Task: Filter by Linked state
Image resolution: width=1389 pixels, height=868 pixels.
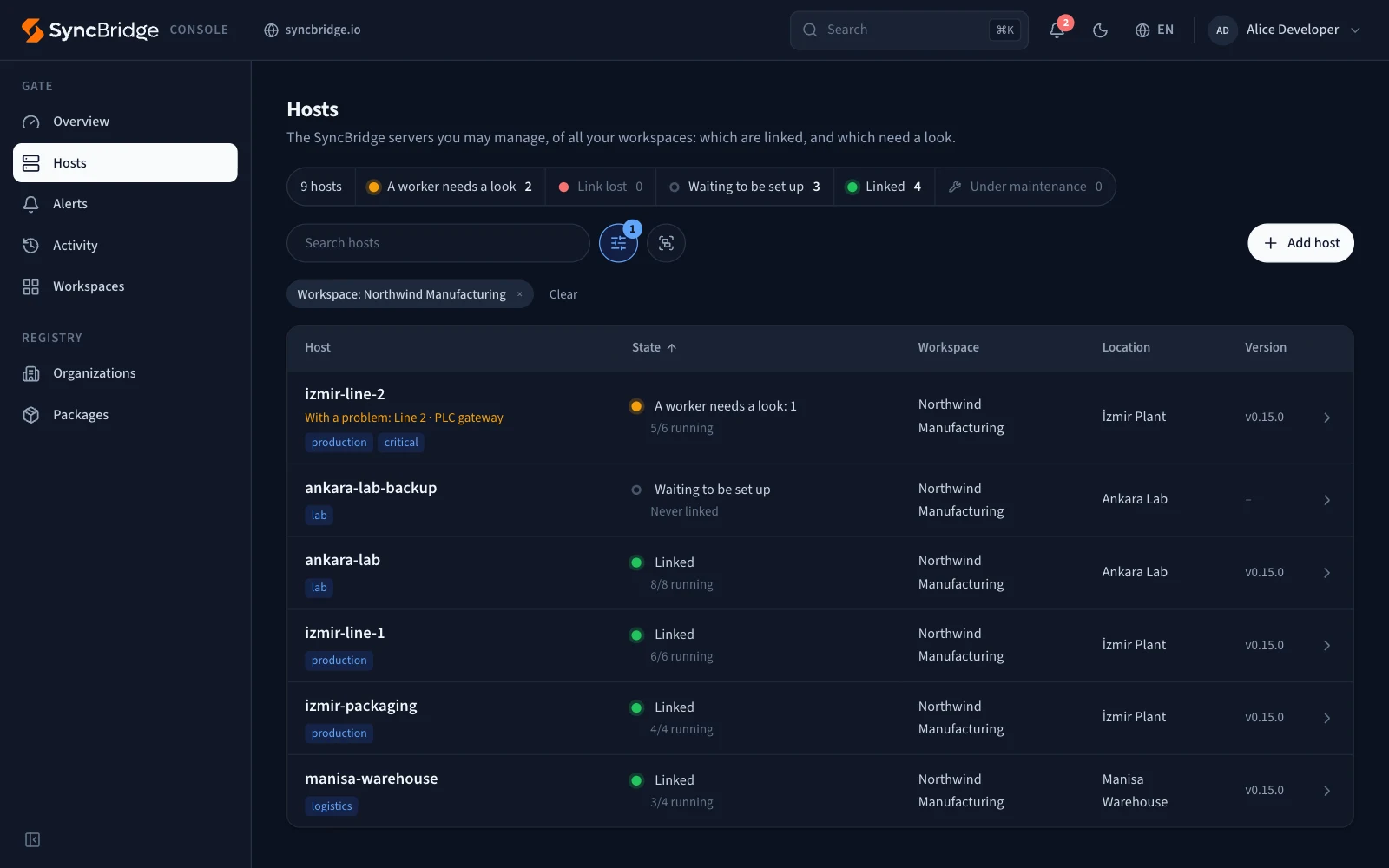Action: click(884, 187)
